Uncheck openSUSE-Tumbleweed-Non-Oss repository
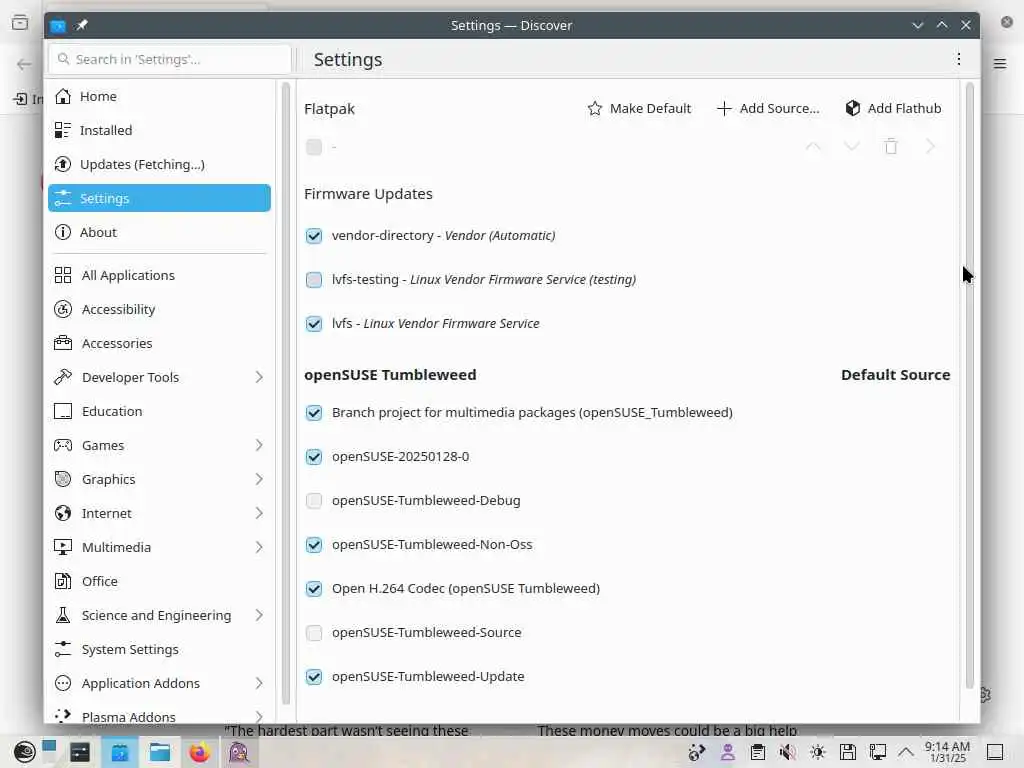1024x768 pixels. (313, 545)
